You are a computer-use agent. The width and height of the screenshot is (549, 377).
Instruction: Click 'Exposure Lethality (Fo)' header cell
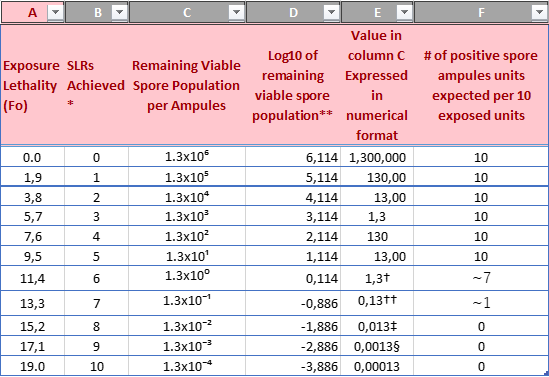tap(32, 85)
